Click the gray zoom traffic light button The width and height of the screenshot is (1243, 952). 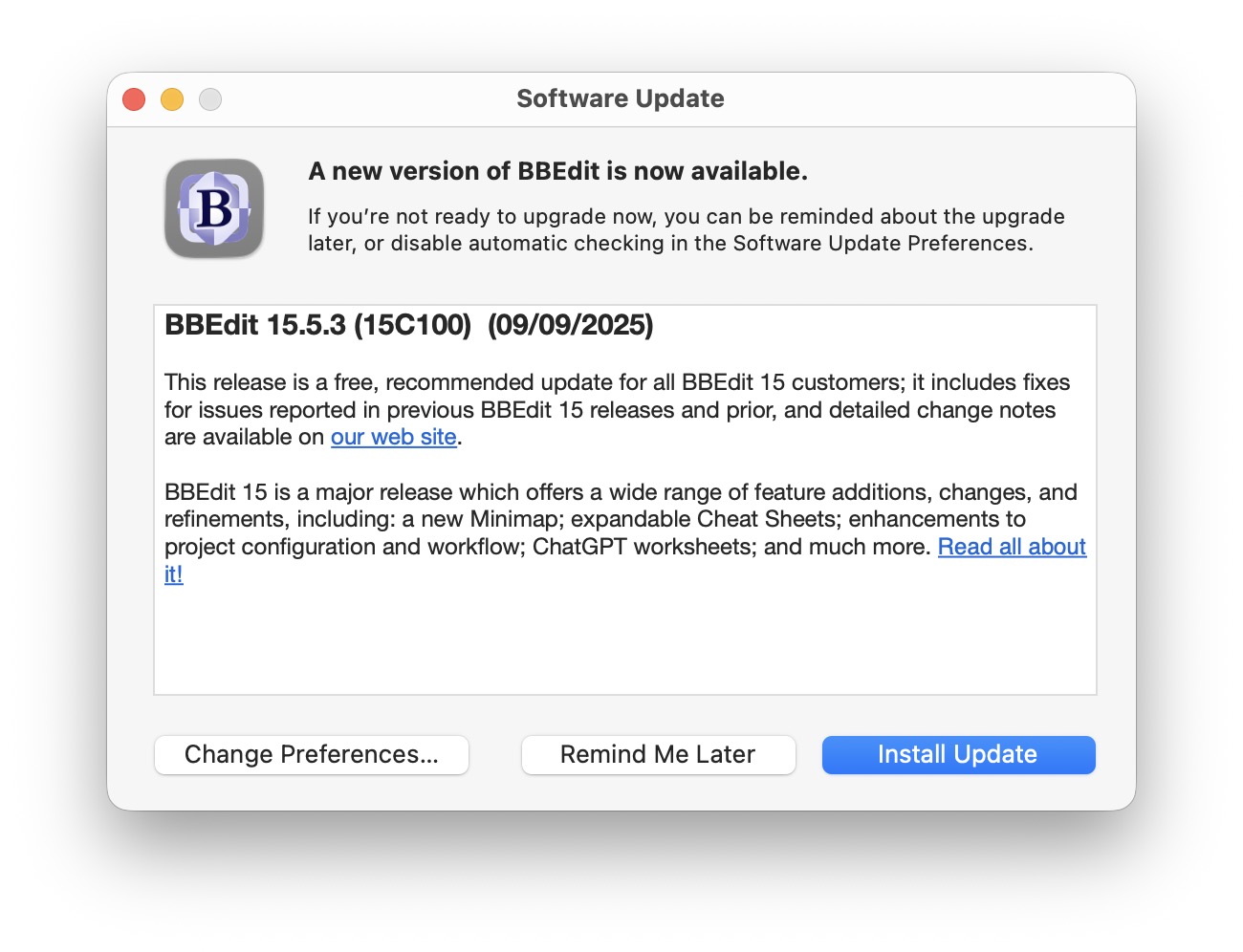tap(210, 98)
